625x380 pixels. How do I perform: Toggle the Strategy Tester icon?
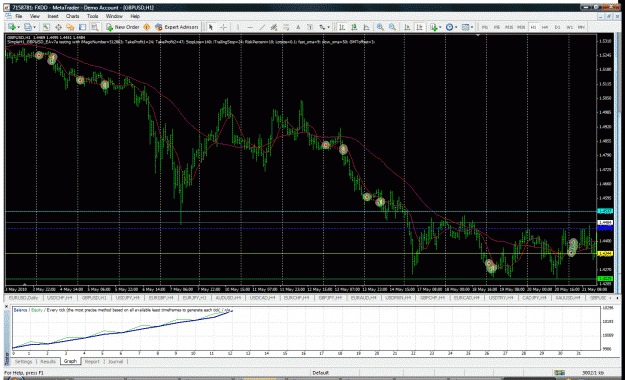pyautogui.click(x=94, y=27)
